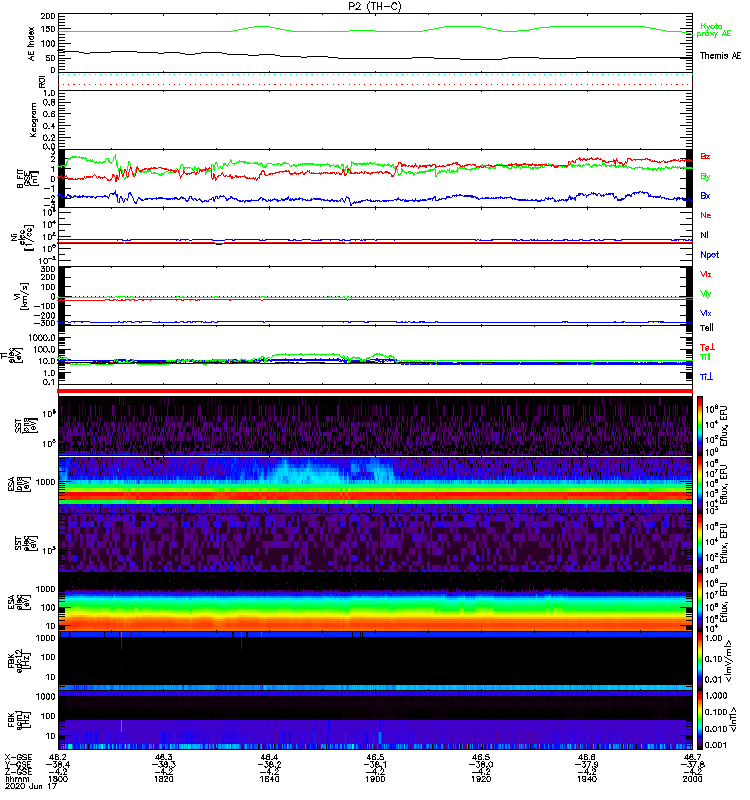
Task: Click the "1820" time tick label
Action: [x=164, y=780]
